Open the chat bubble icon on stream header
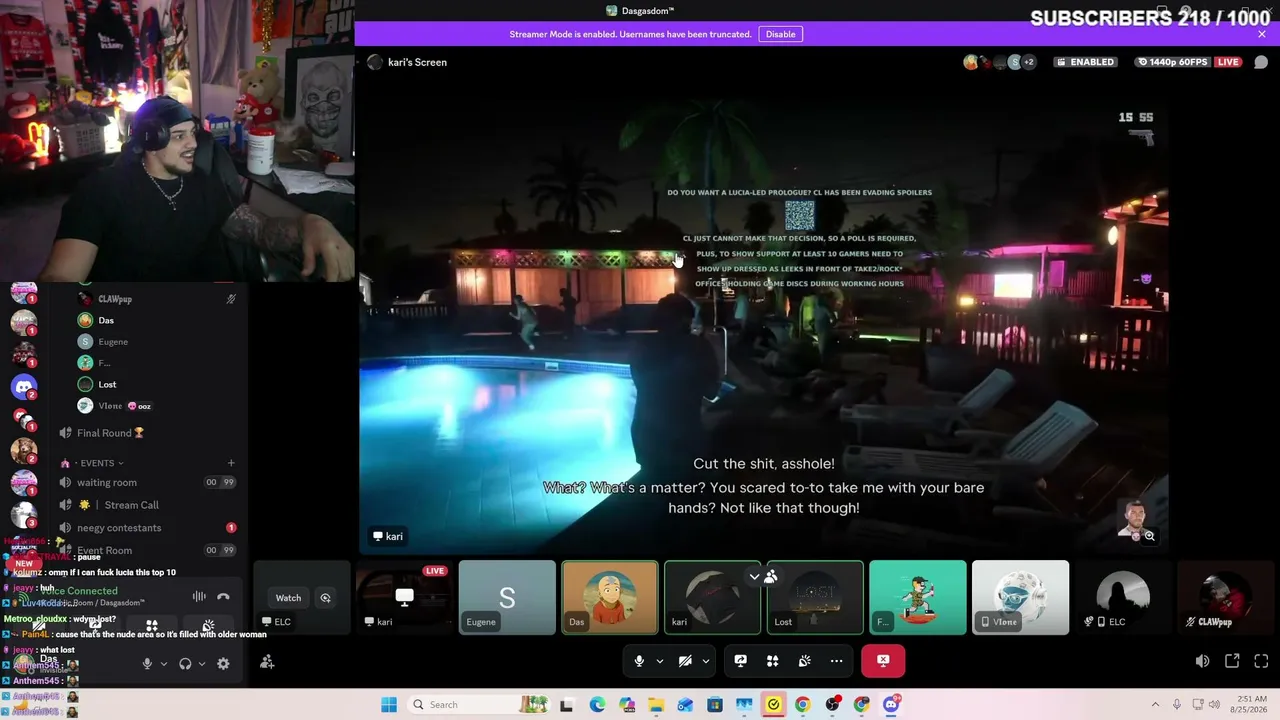Image resolution: width=1280 pixels, height=720 pixels. coord(1261,62)
